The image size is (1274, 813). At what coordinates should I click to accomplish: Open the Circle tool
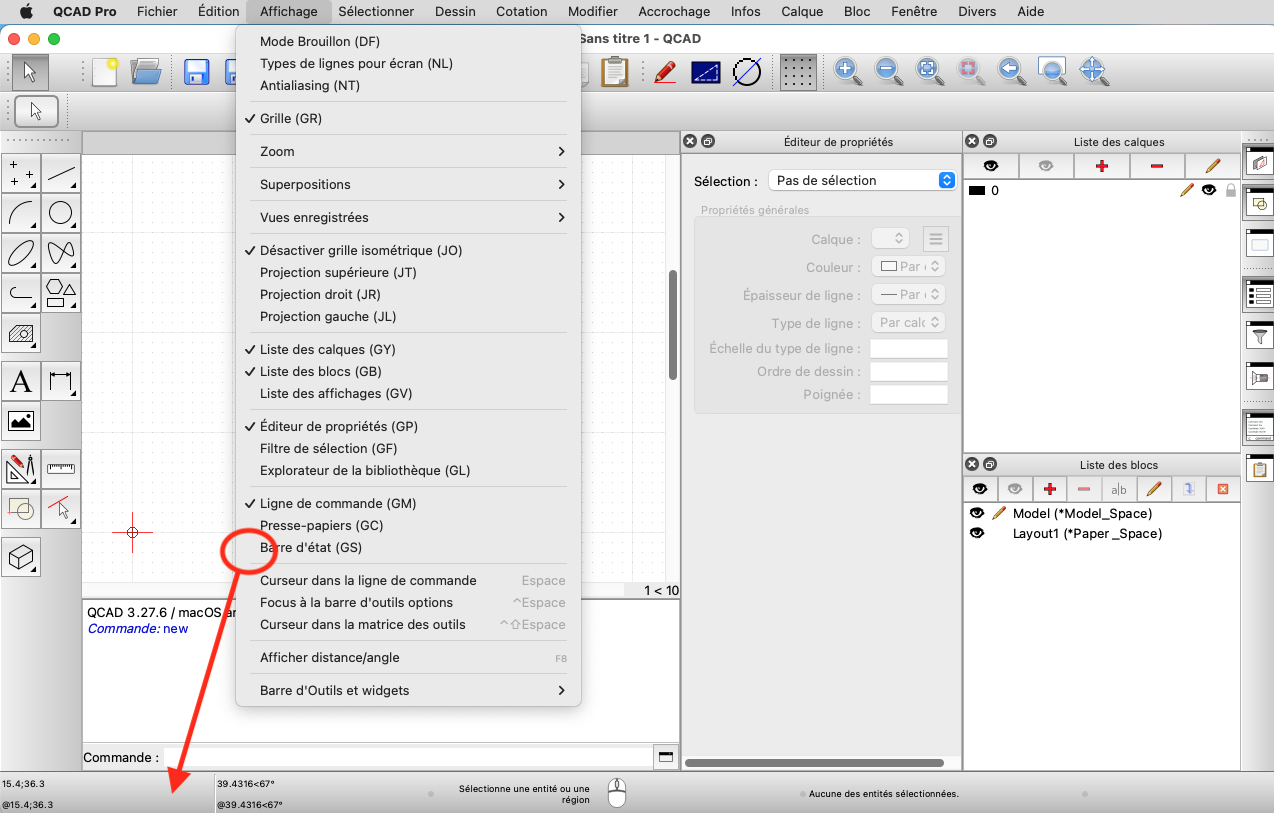[61, 213]
